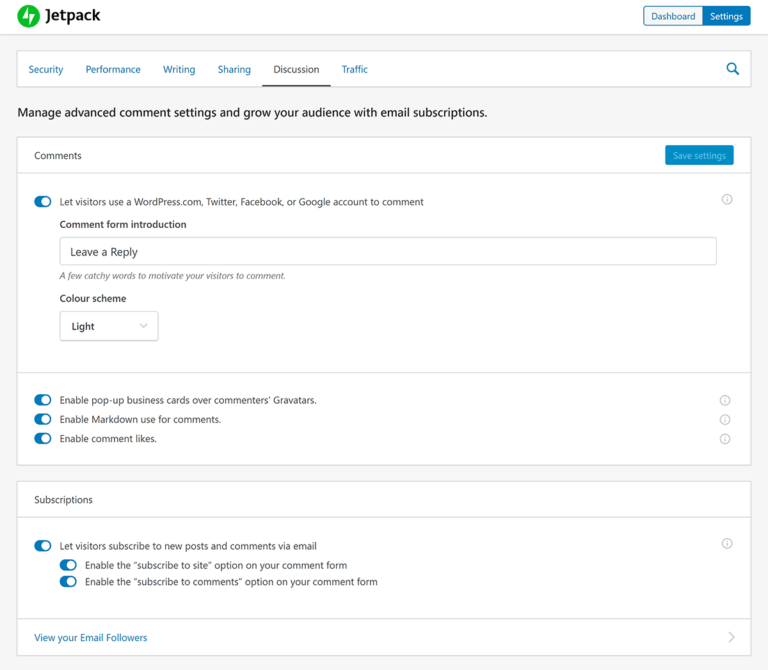The height and width of the screenshot is (670, 768).
Task: Click the Jetpack wordmark text
Action: pyautogui.click(x=72, y=16)
